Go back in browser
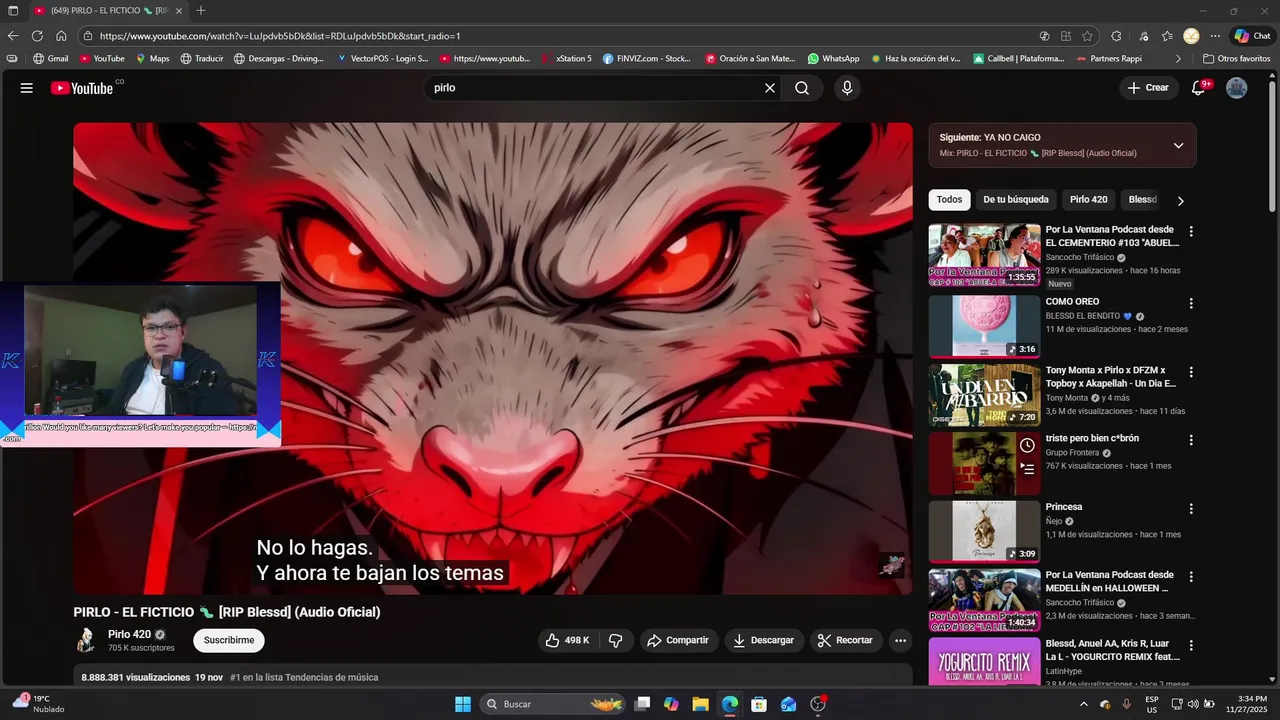 tap(13, 36)
